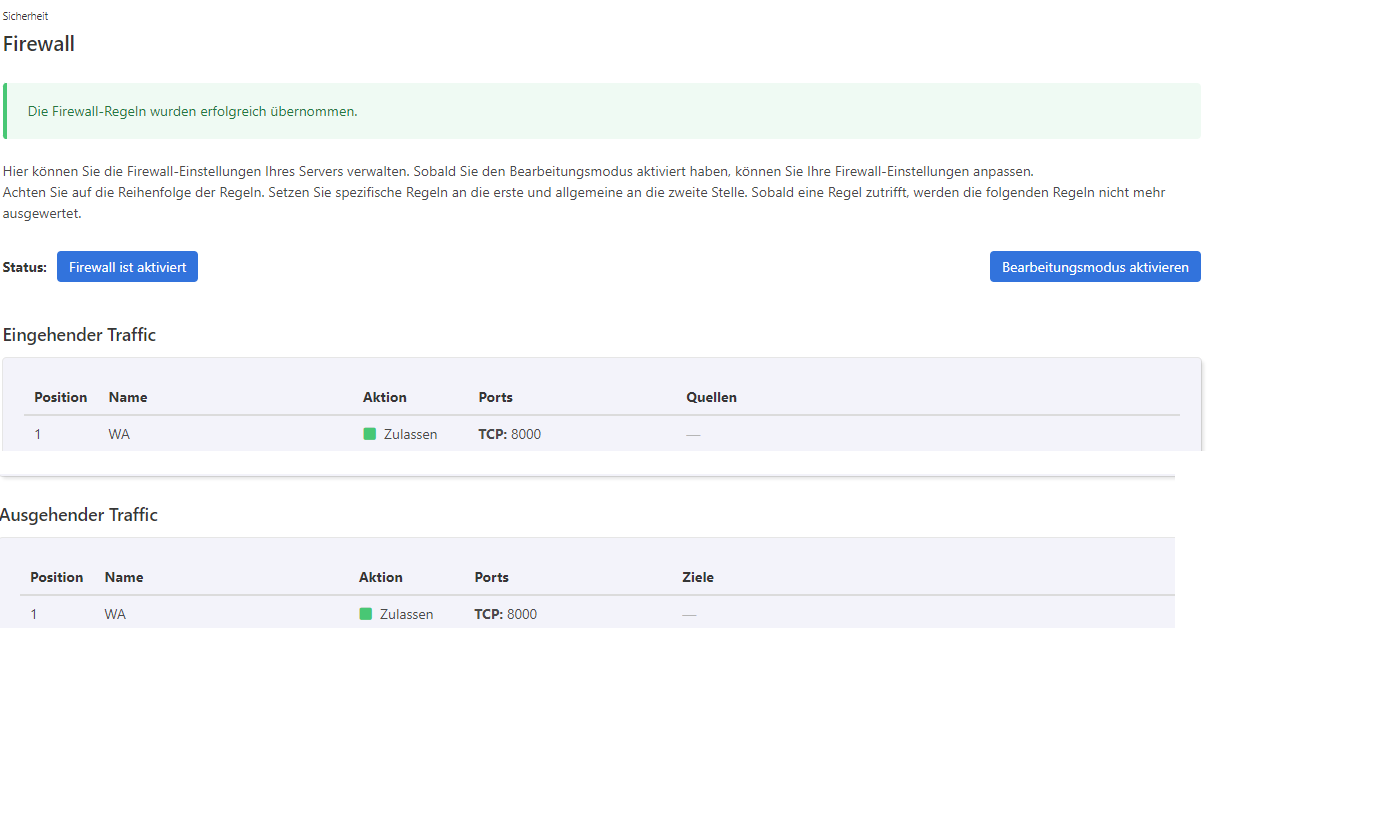Click the Aktion column header of incoming table
This screenshot has height=816, width=1374.
click(384, 397)
